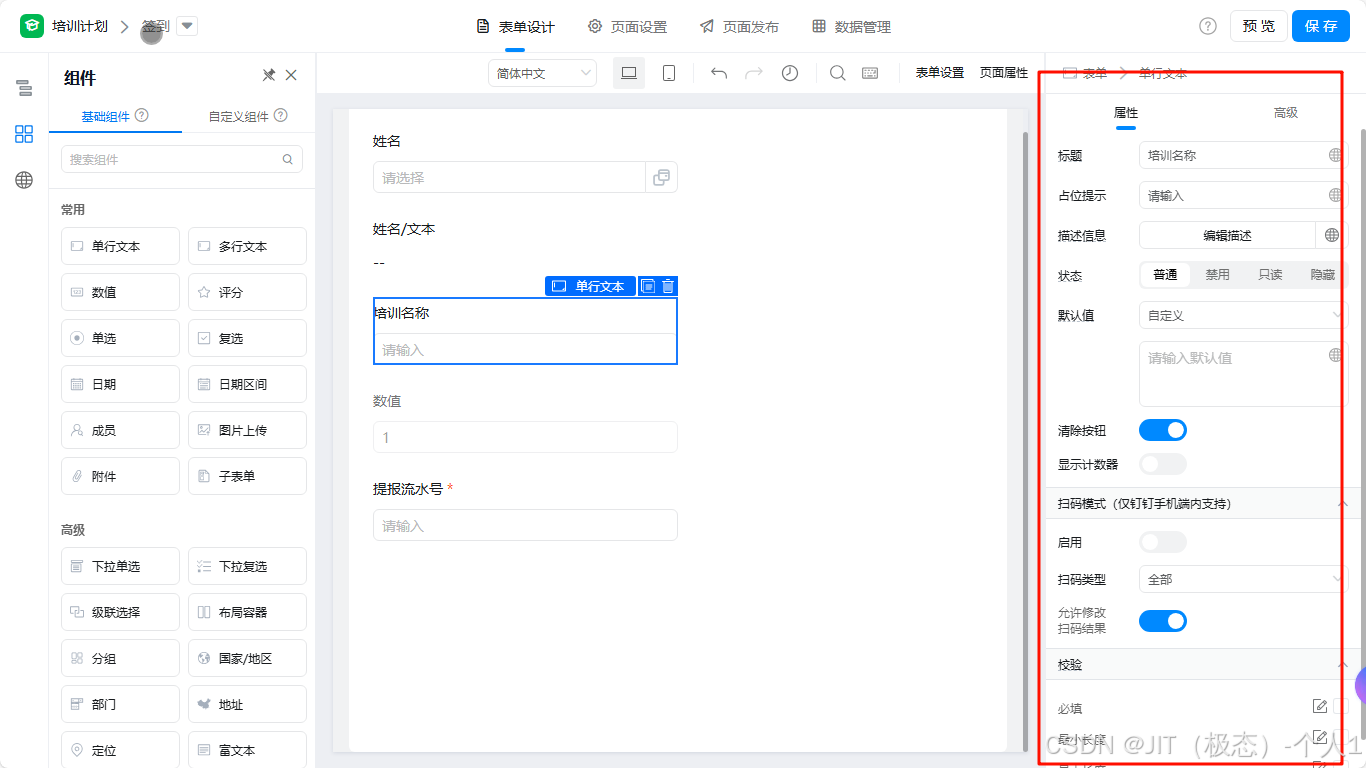Open the outline tree sidebar icon
The image size is (1366, 768).
click(24, 88)
